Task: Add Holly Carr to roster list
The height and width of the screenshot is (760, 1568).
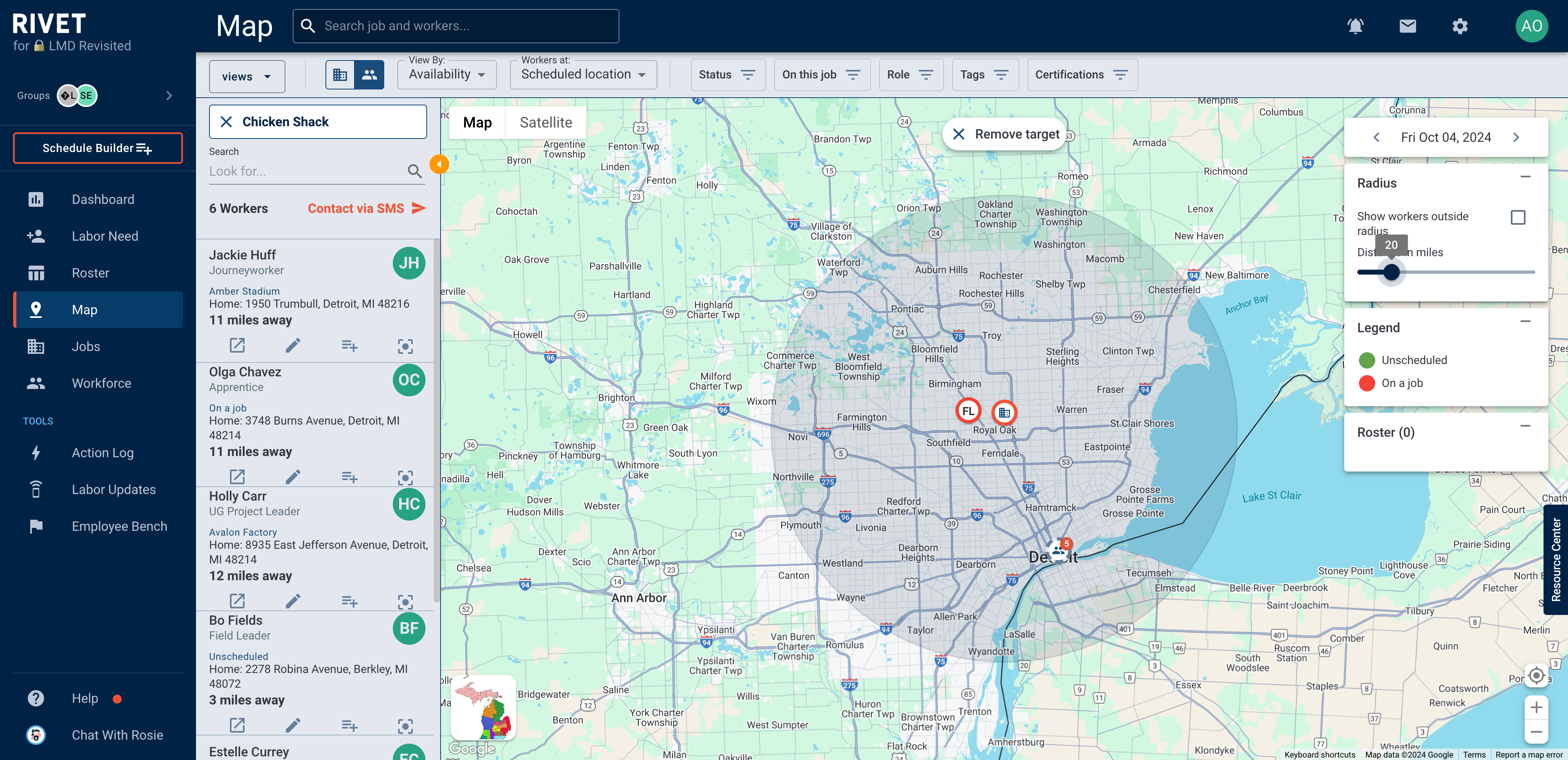Action: click(x=350, y=601)
